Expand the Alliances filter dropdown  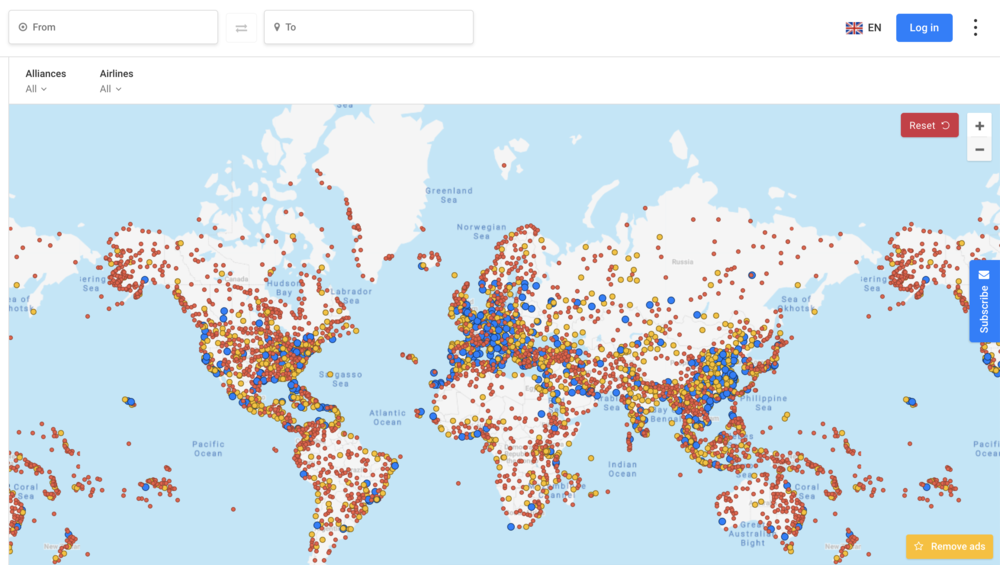[36, 89]
